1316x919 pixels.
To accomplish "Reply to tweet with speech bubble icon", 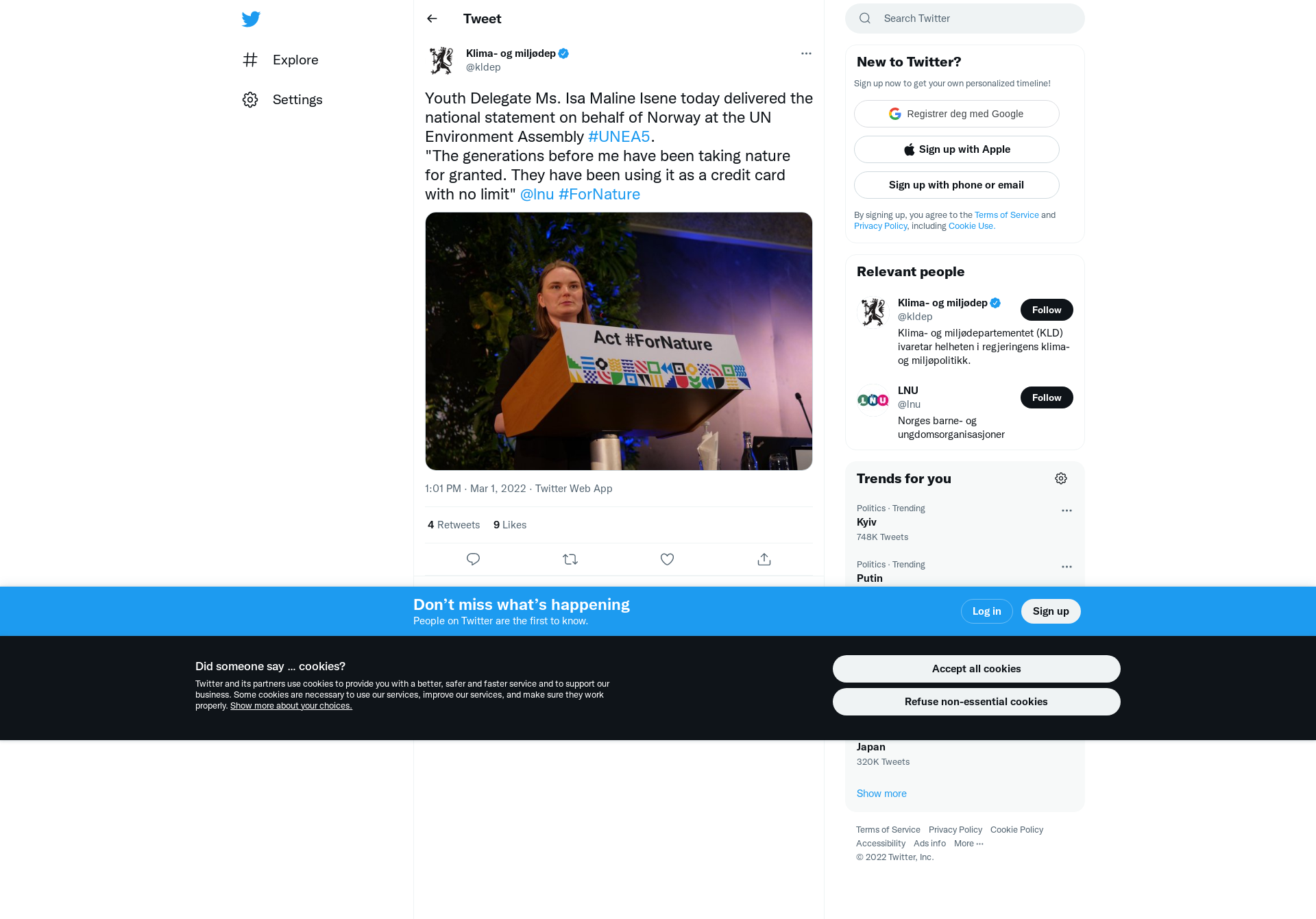I will coord(473,559).
